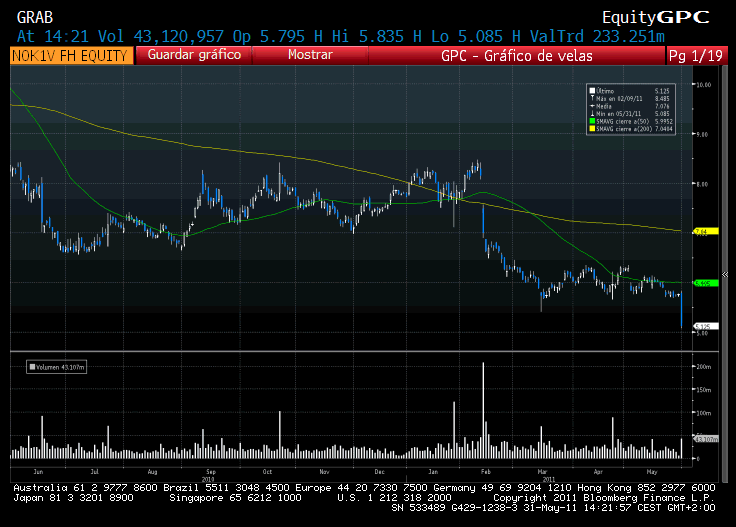
Task: Click the yellow SMAVG cierre (200) legend swatch
Action: (592, 129)
